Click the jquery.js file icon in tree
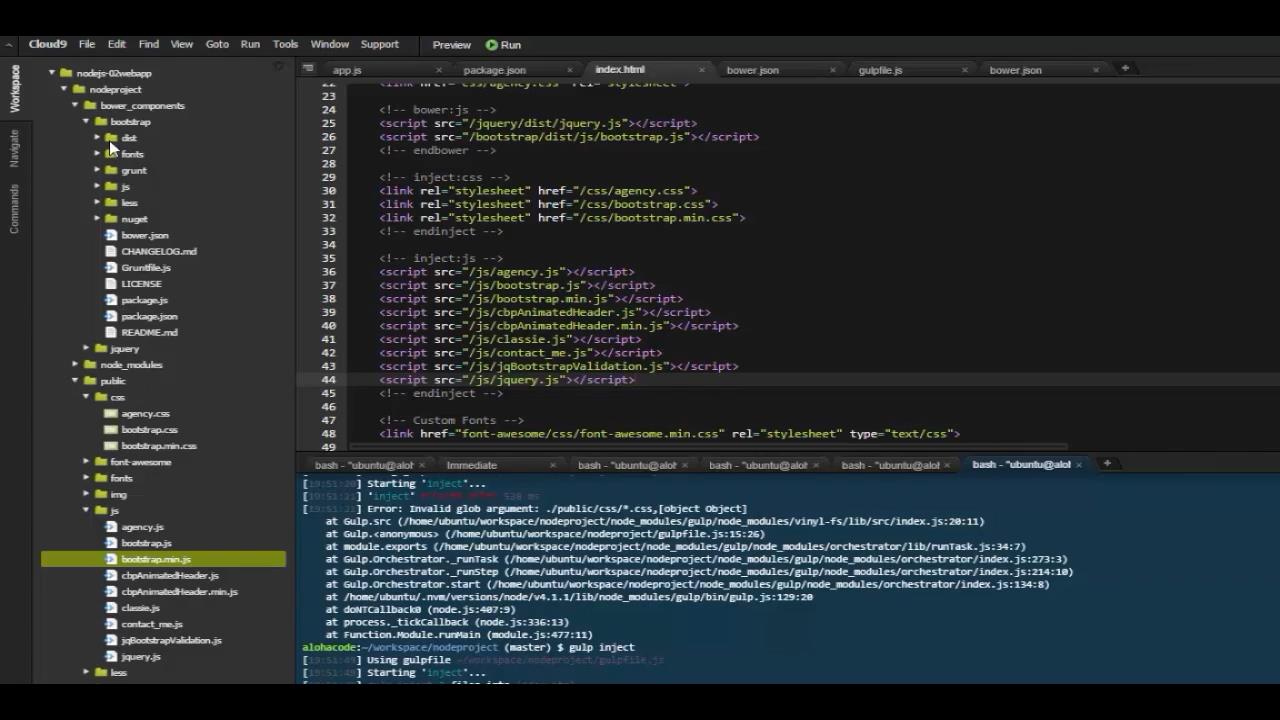This screenshot has height=720, width=1280. pos(112,656)
